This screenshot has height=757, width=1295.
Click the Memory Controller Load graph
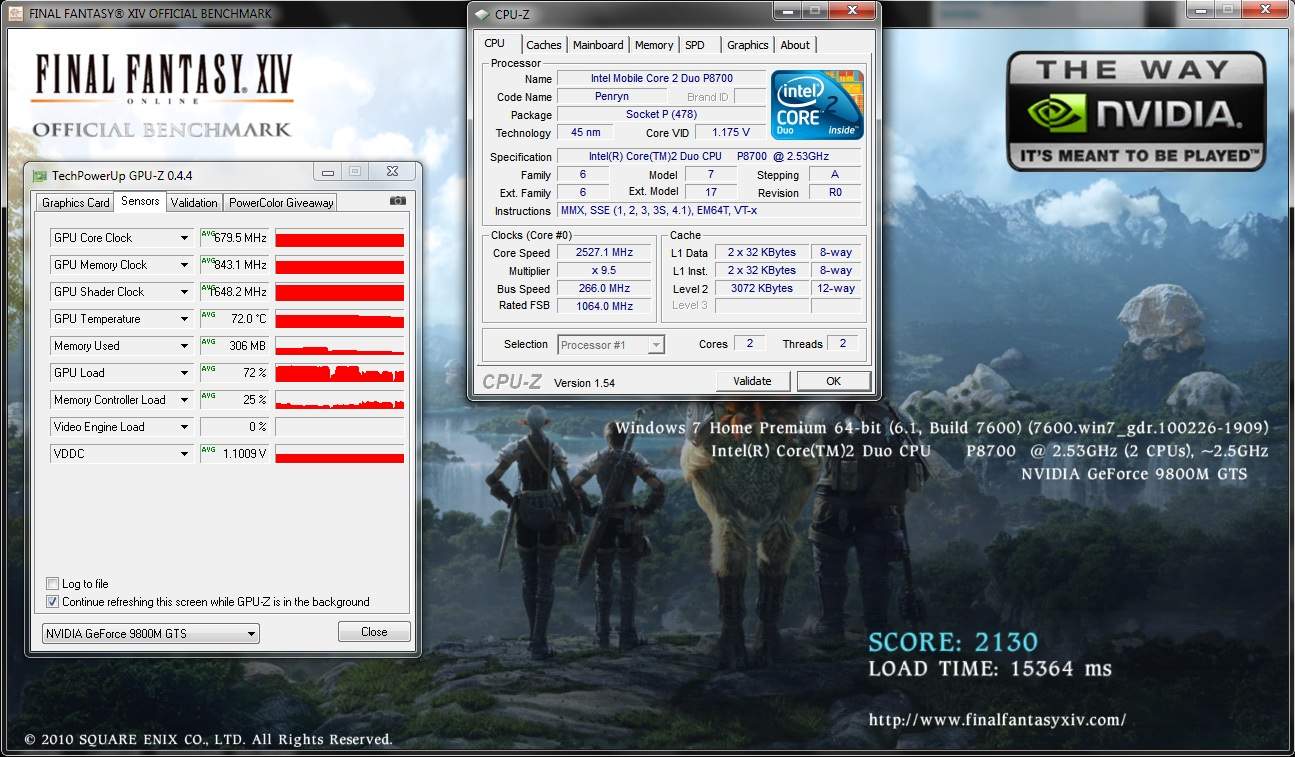340,400
